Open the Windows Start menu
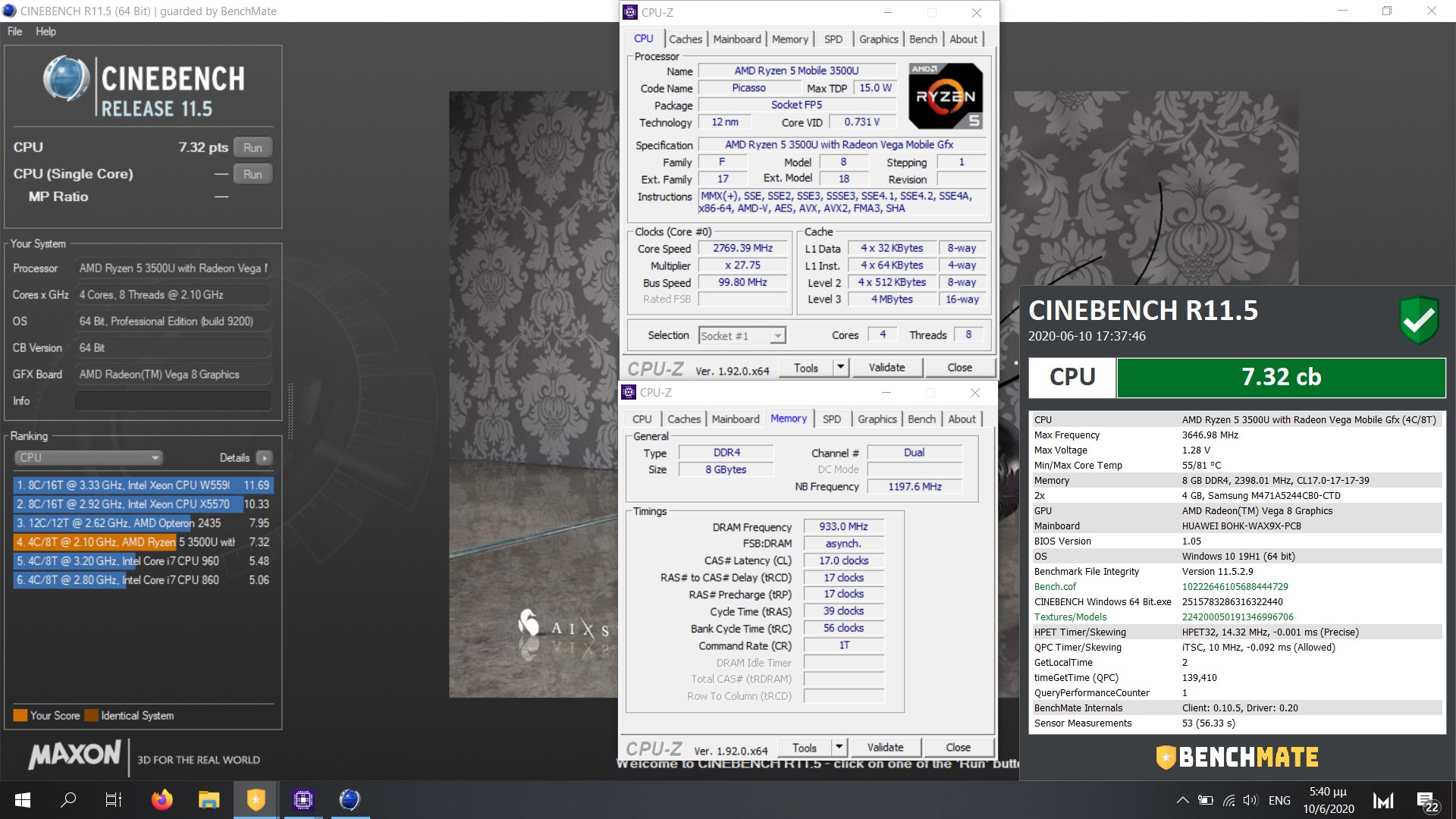The width and height of the screenshot is (1456, 819). click(23, 800)
